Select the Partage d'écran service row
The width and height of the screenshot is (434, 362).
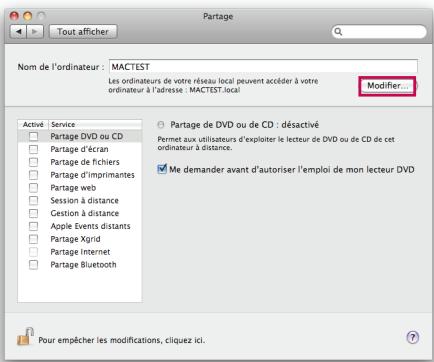click(80, 149)
